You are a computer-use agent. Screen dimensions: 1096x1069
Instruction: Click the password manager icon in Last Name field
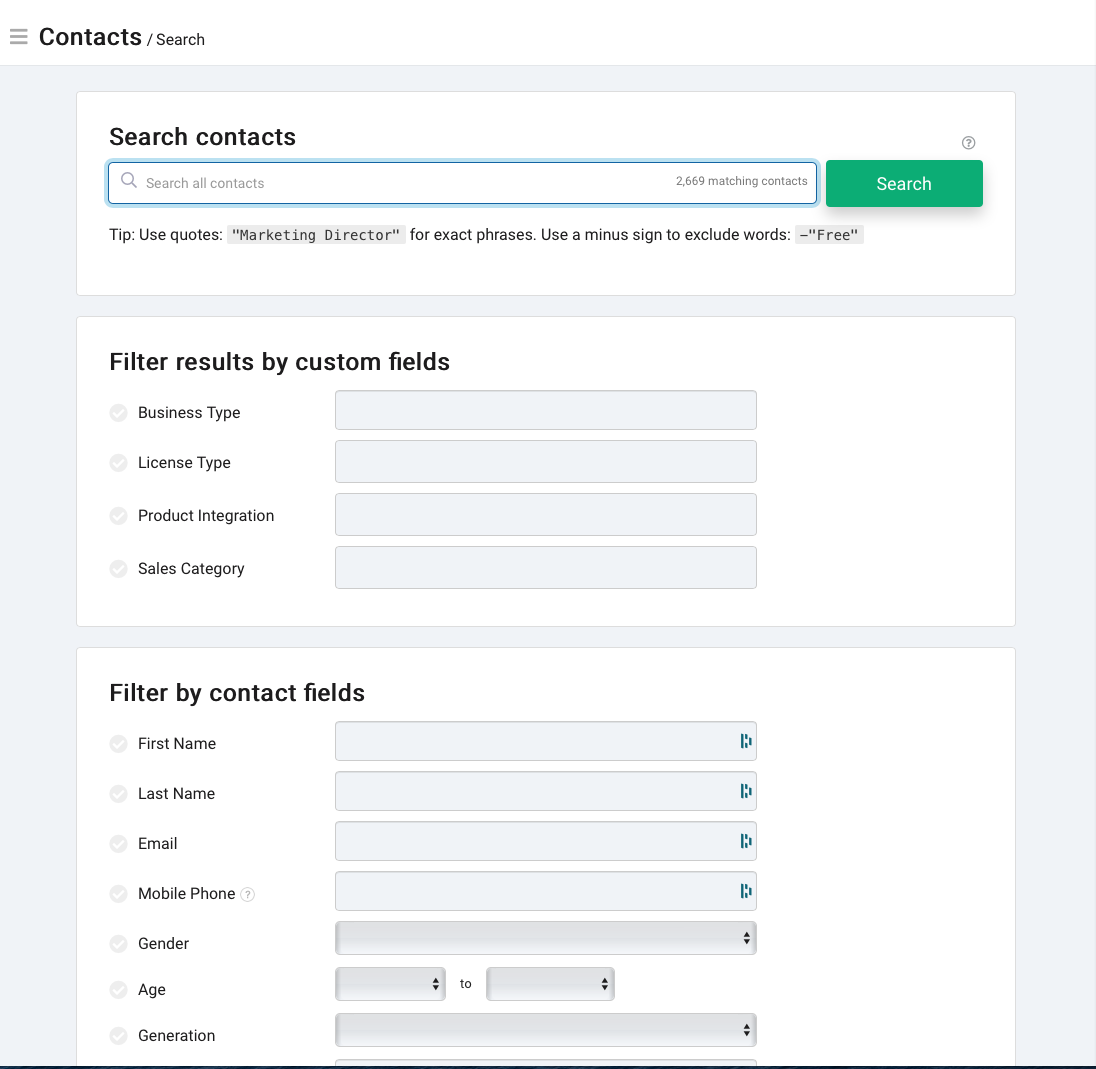pos(746,791)
